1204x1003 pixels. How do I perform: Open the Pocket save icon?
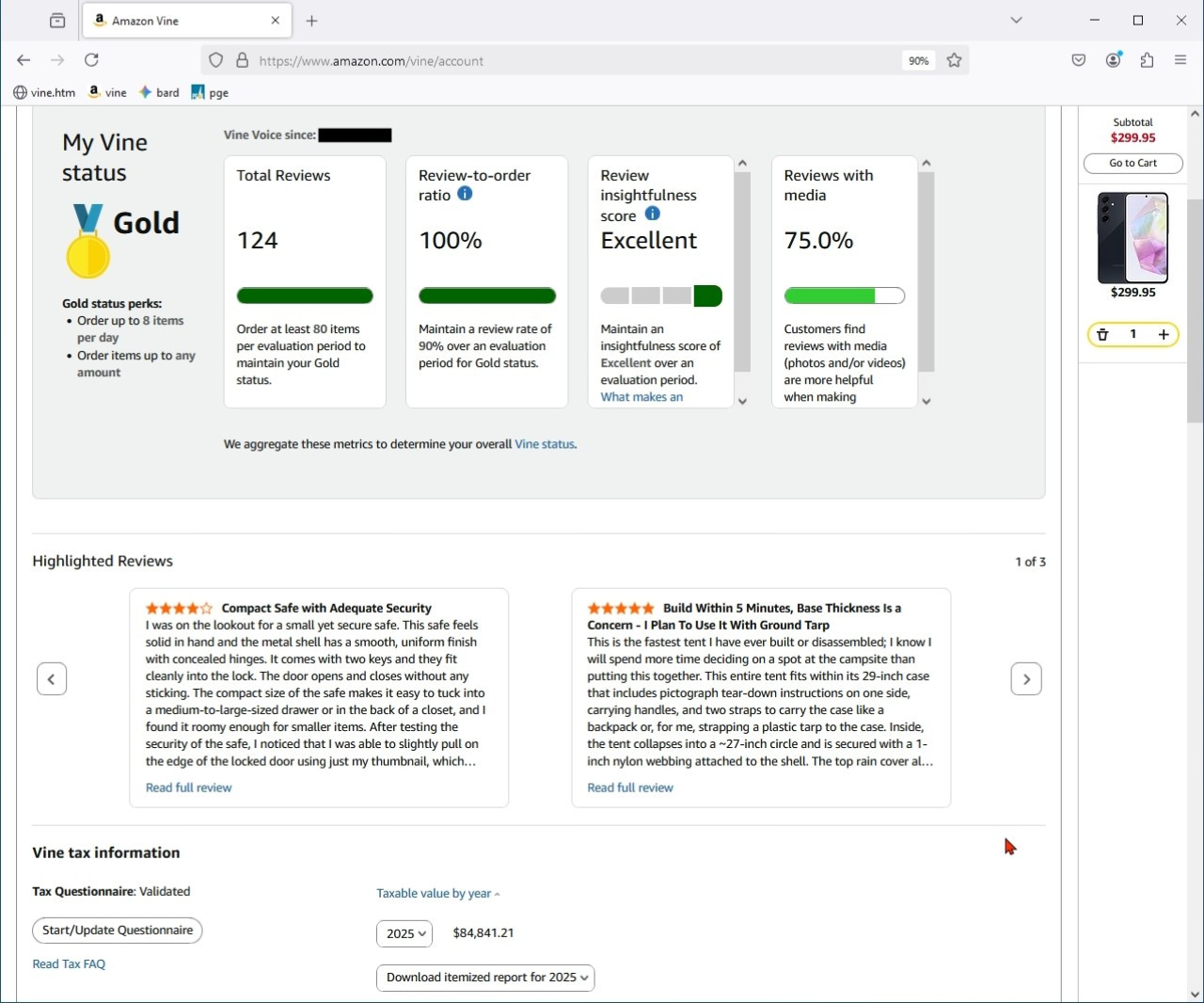(1079, 60)
